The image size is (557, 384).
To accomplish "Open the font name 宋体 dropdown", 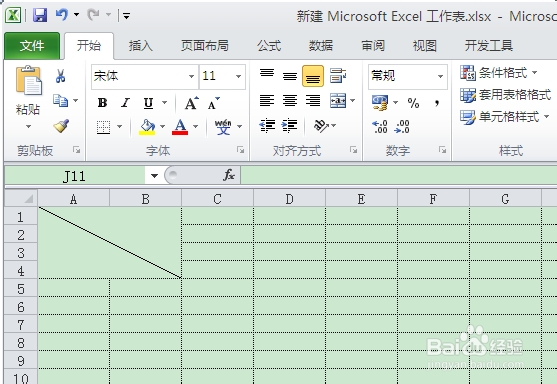I will [x=191, y=76].
